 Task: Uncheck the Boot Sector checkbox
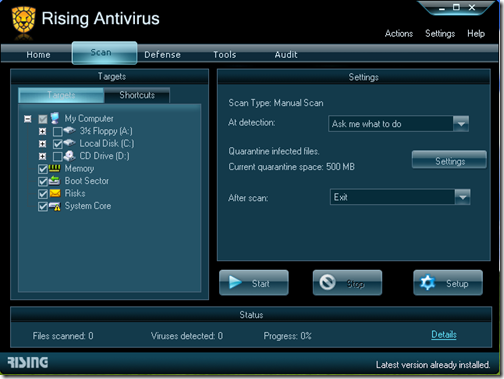(43, 181)
